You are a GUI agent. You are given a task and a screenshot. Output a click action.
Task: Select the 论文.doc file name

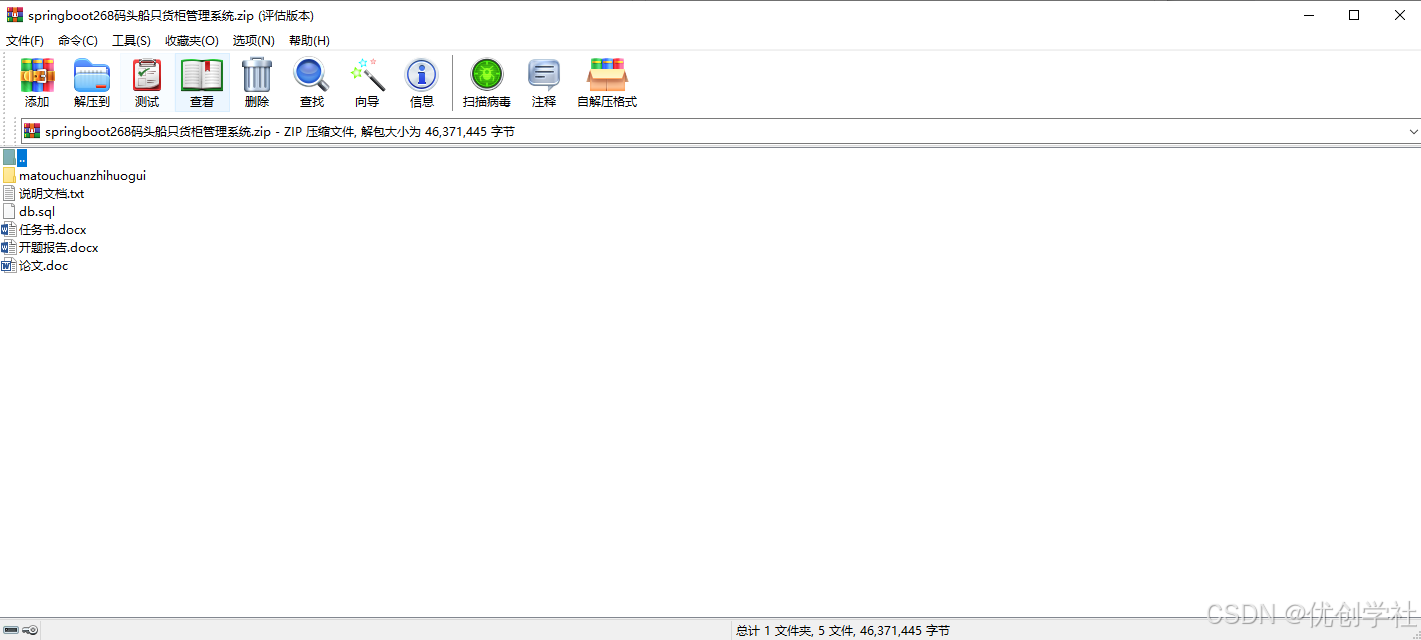[x=44, y=265]
